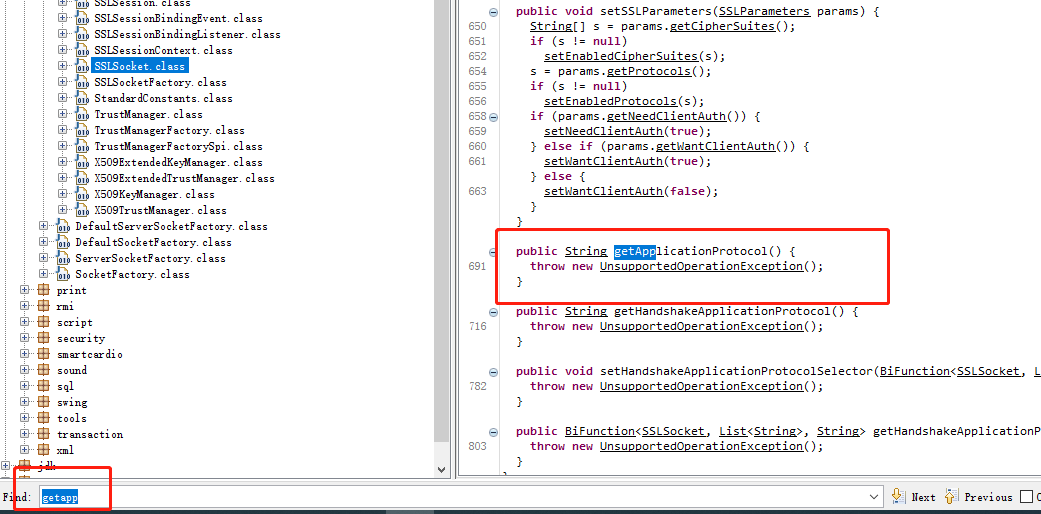
Task: Click the transaction package icon
Action: 44,434
